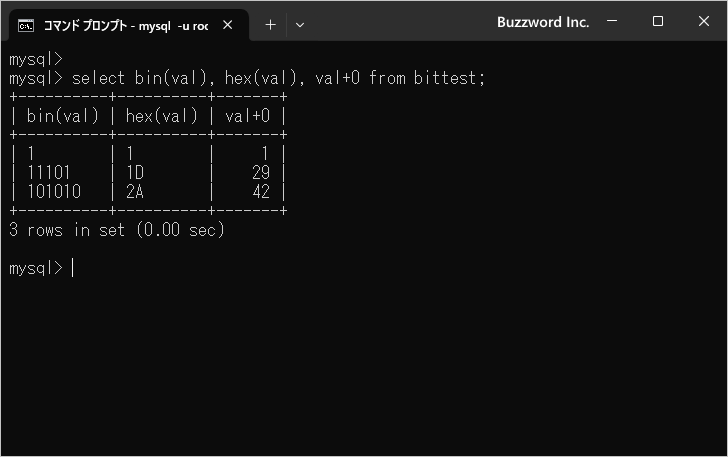Open a new terminal tab
This screenshot has width=728, height=457.
(x=270, y=25)
